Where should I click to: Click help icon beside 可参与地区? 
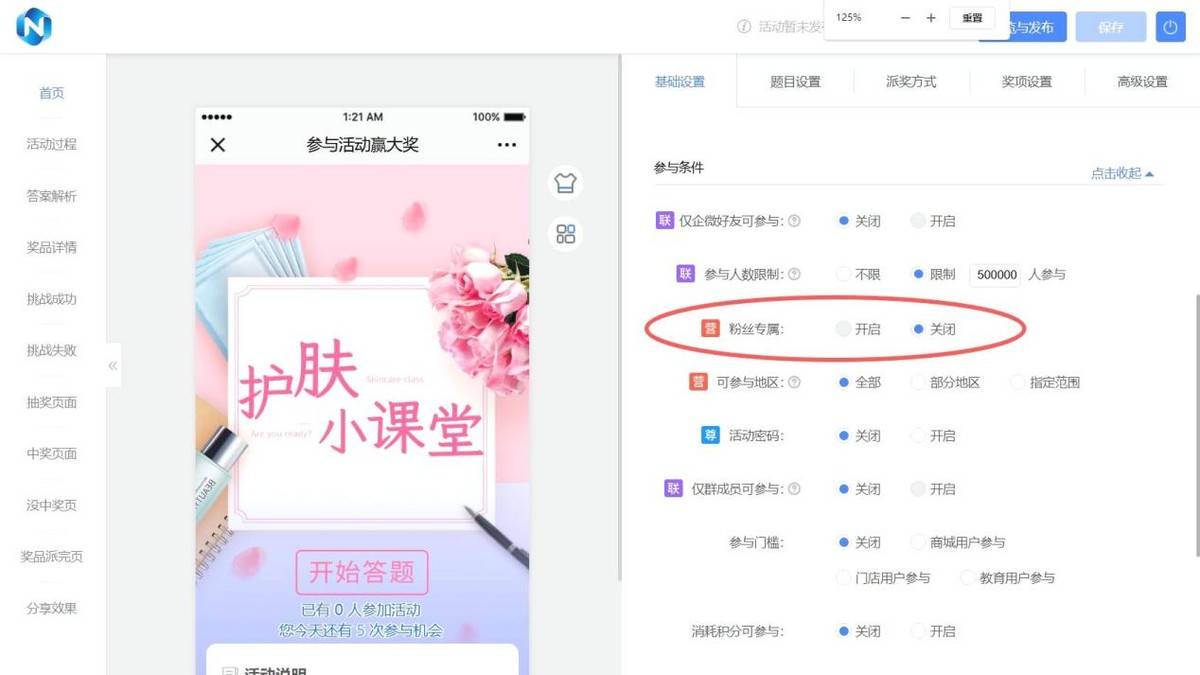coord(794,382)
